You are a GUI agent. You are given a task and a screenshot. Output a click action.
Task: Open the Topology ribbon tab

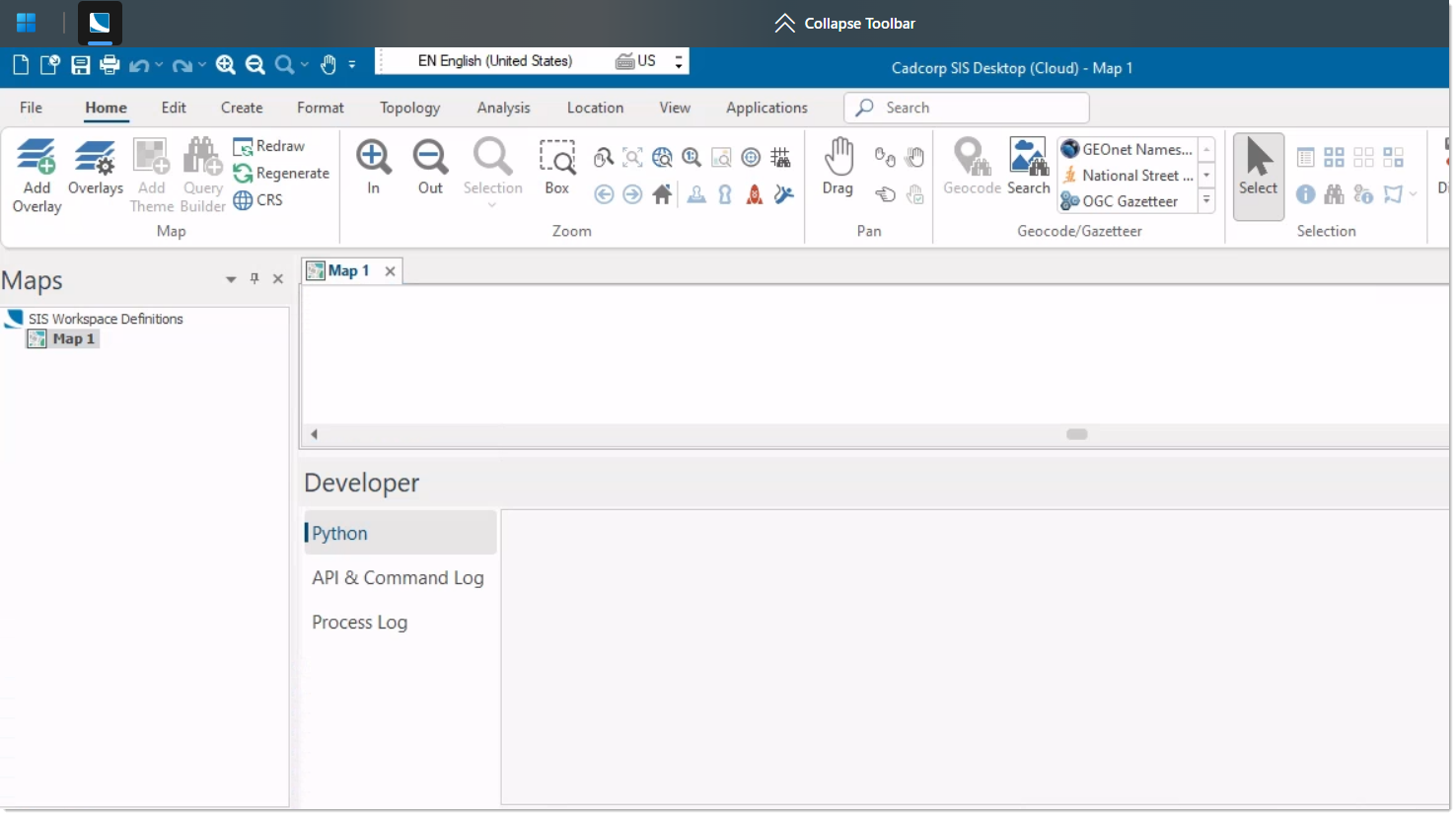(409, 108)
